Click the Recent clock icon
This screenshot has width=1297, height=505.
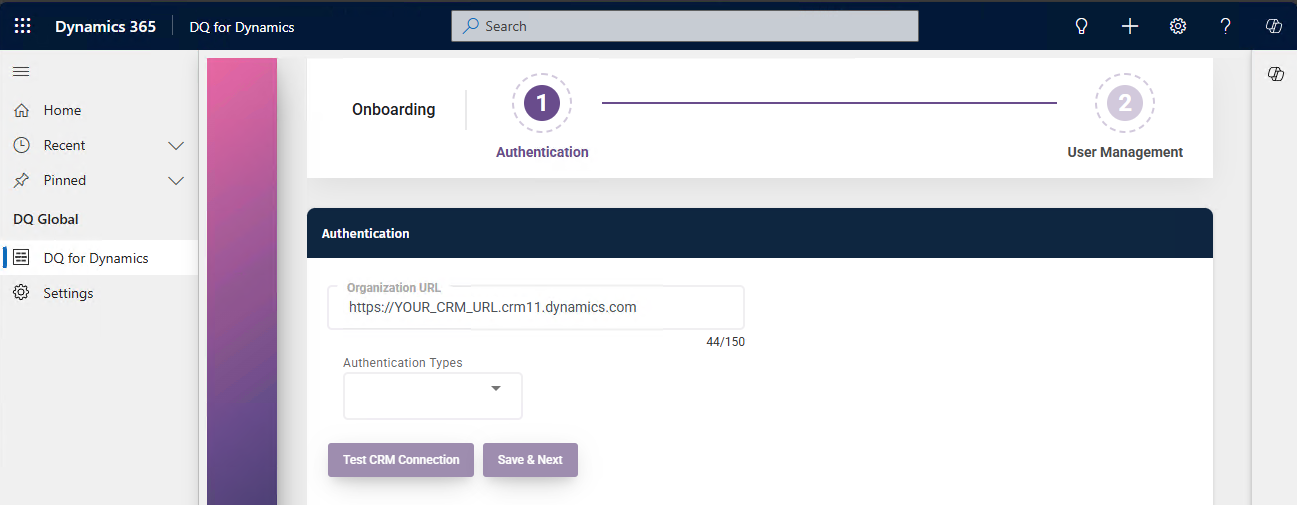click(21, 145)
